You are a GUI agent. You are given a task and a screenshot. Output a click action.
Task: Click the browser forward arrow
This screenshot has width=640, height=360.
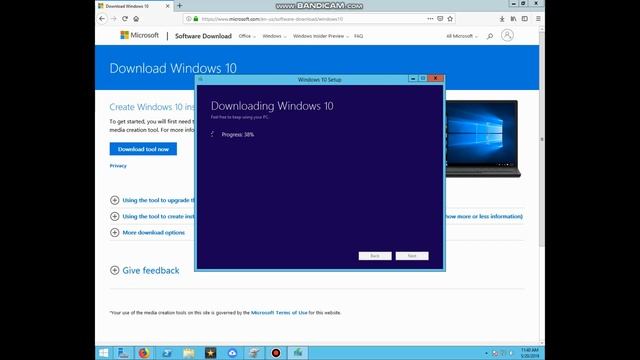(113, 19)
